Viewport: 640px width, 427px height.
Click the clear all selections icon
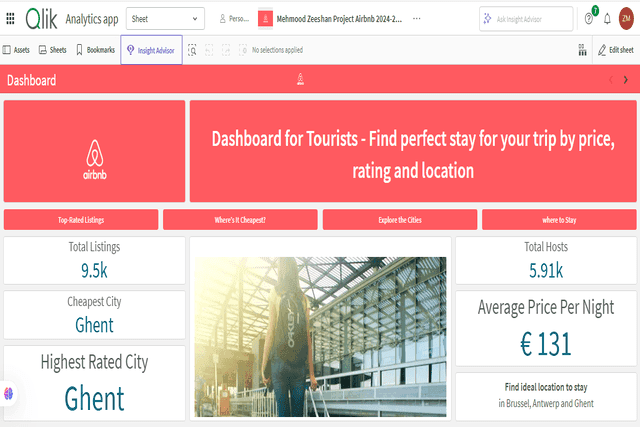242,50
